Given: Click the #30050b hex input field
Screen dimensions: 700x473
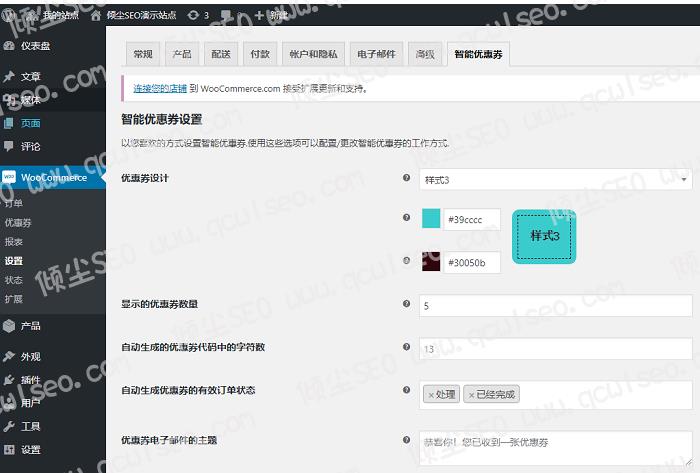Looking at the screenshot, I should point(472,262).
